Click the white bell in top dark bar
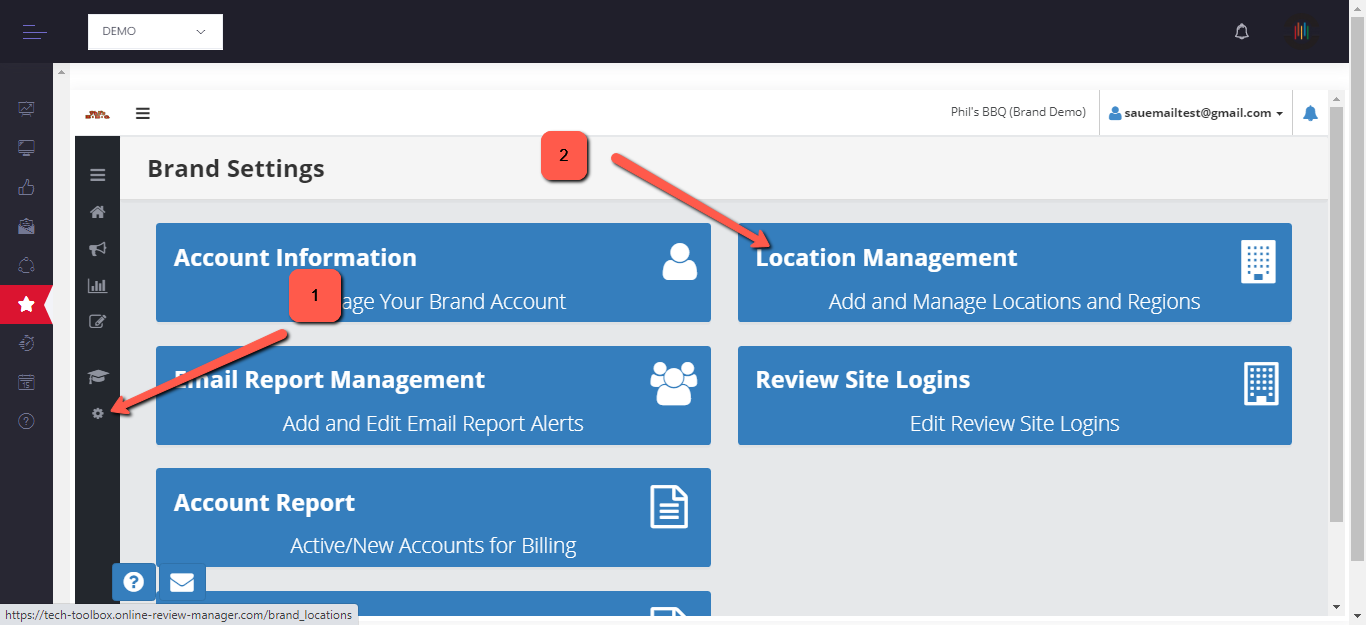 [1242, 32]
